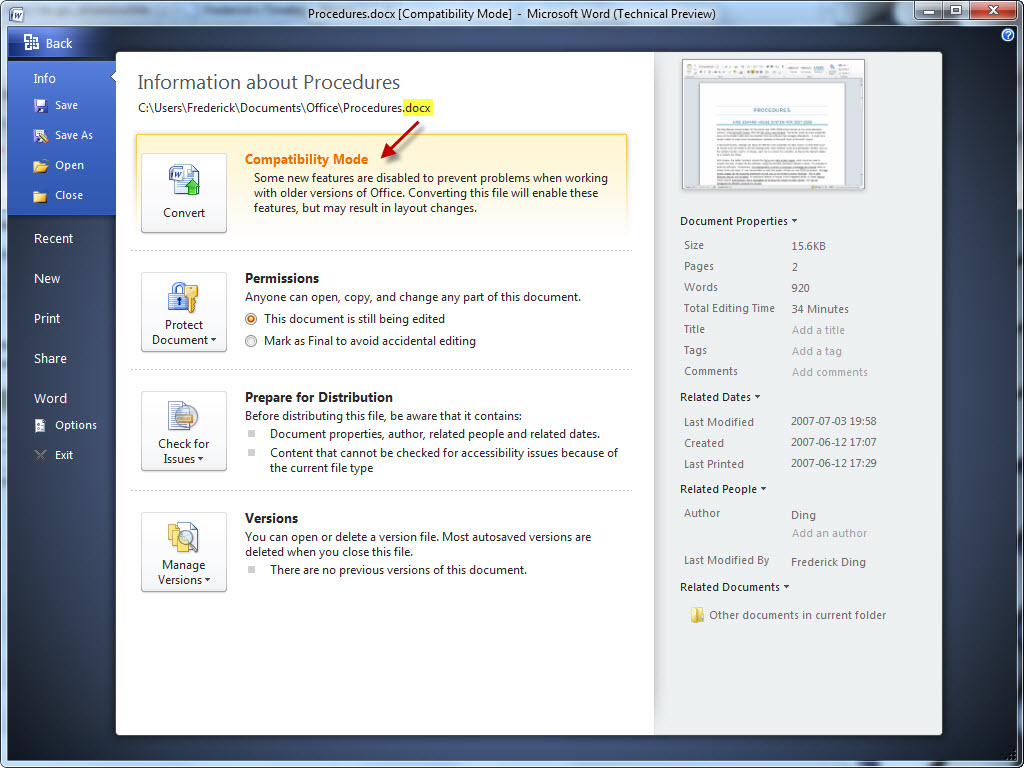The width and height of the screenshot is (1024, 768).
Task: Click the Procedures document preview thumbnail
Action: (773, 124)
